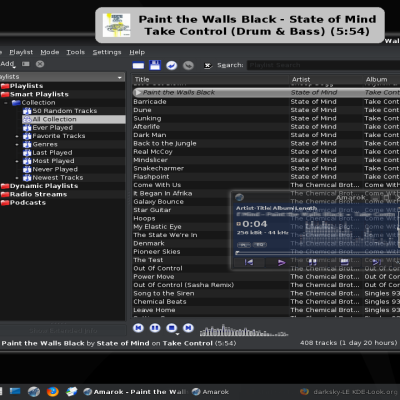Click previous track in Amarok player window

249,262
